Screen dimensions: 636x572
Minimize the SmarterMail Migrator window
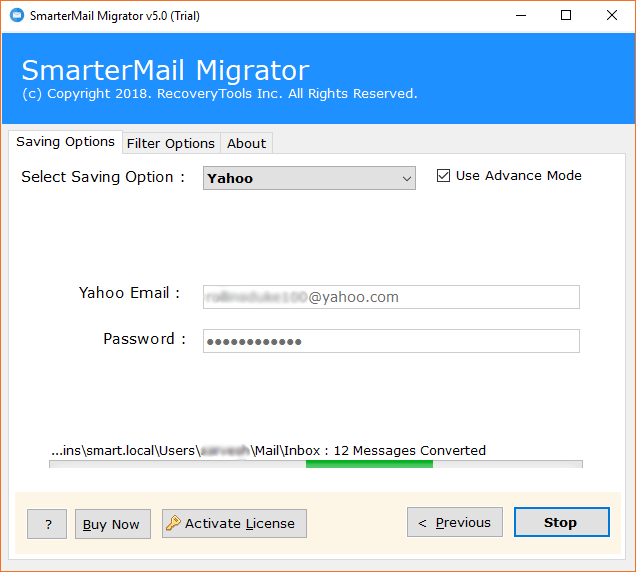(521, 15)
